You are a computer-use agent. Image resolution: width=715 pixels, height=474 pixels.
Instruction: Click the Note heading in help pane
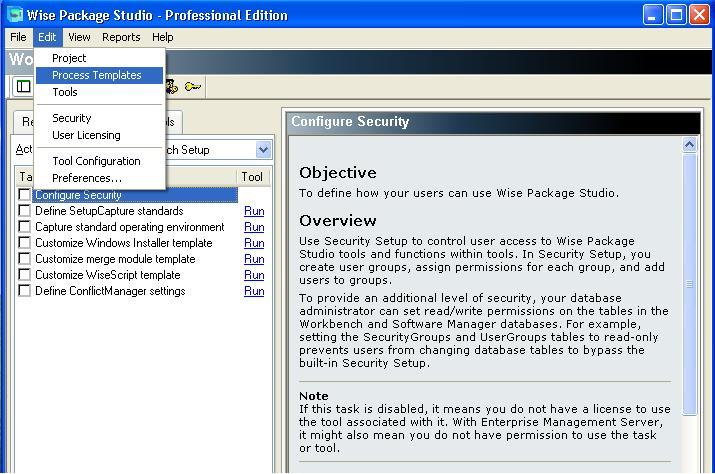pyautogui.click(x=314, y=396)
